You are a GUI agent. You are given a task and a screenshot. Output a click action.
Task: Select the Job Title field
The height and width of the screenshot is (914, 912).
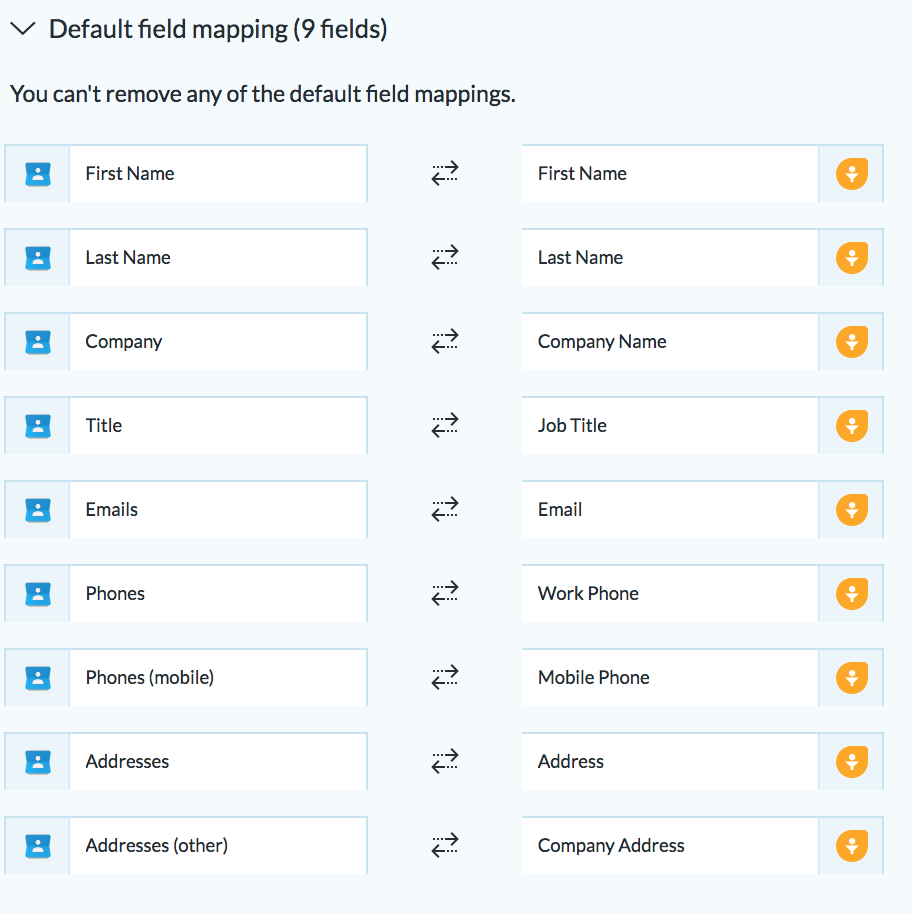pyautogui.click(x=670, y=426)
